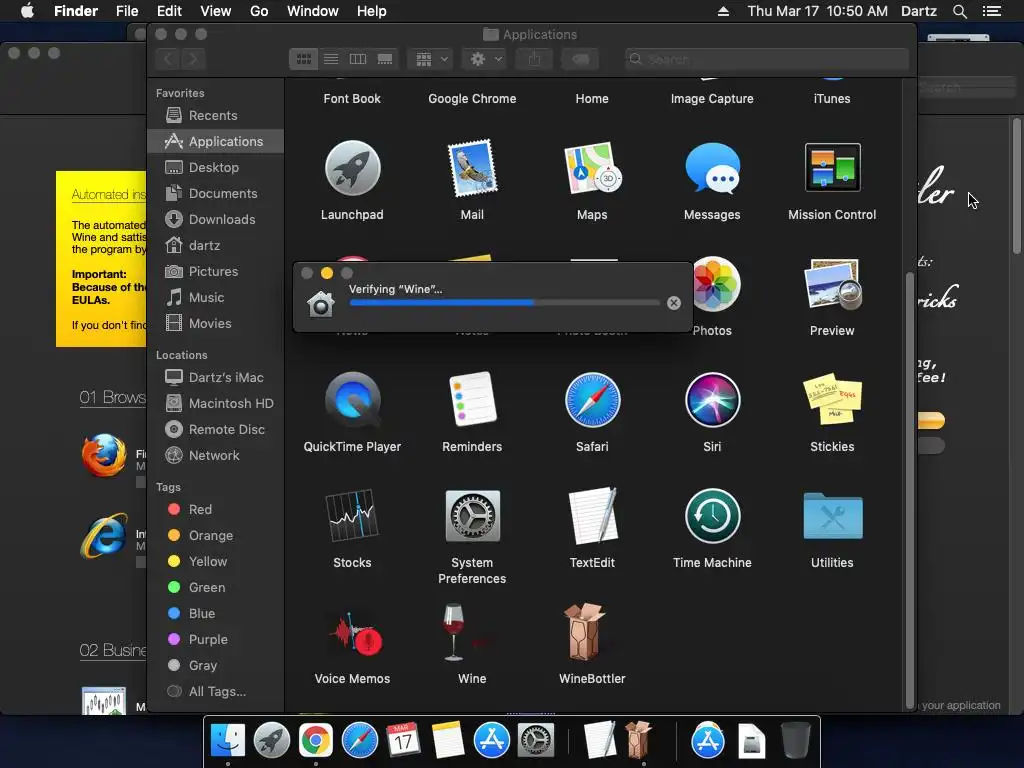The width and height of the screenshot is (1024, 768).
Task: Select dartz home folder in sidebar
Action: [x=216, y=246]
